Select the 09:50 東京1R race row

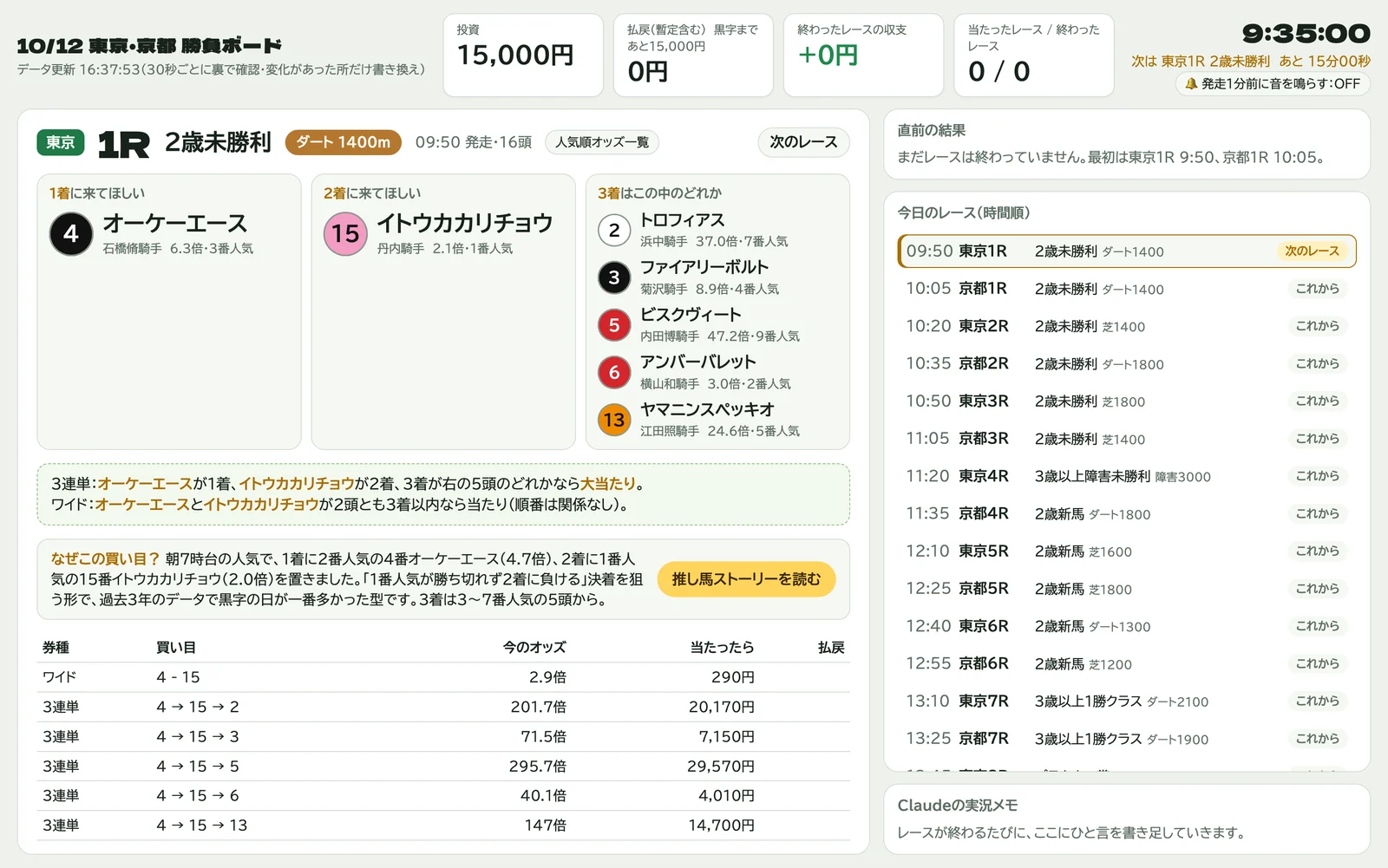[1127, 251]
